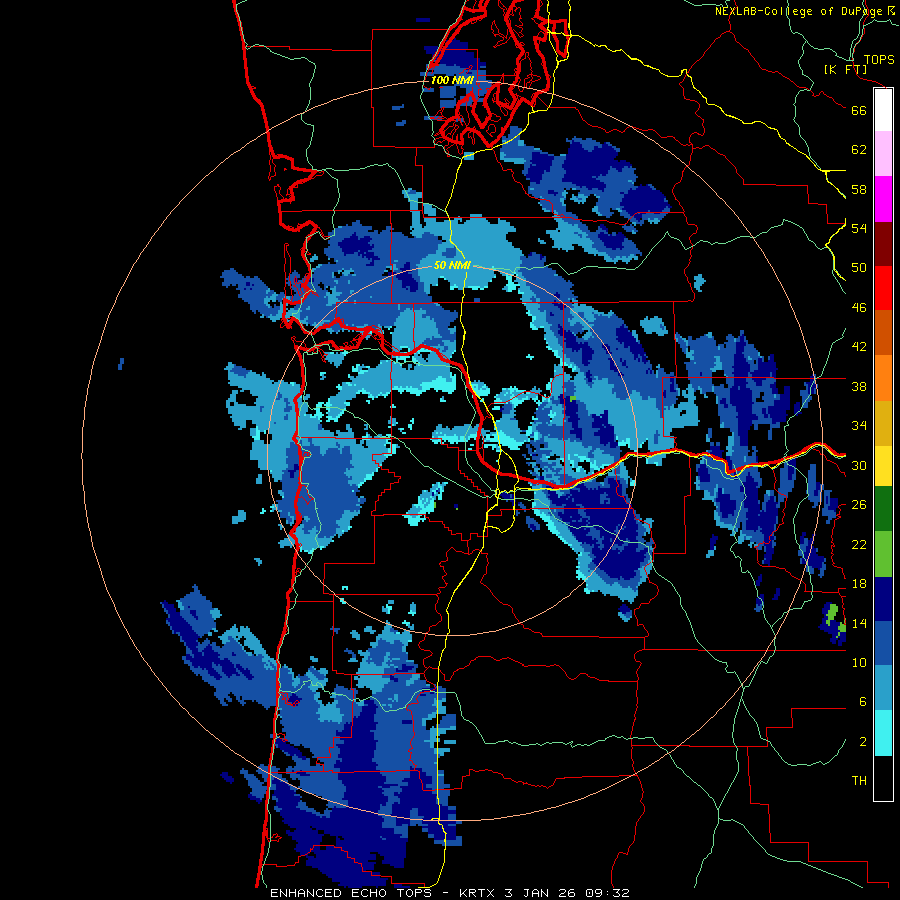Click the legend value 6
The height and width of the screenshot is (900, 900).
(x=863, y=702)
